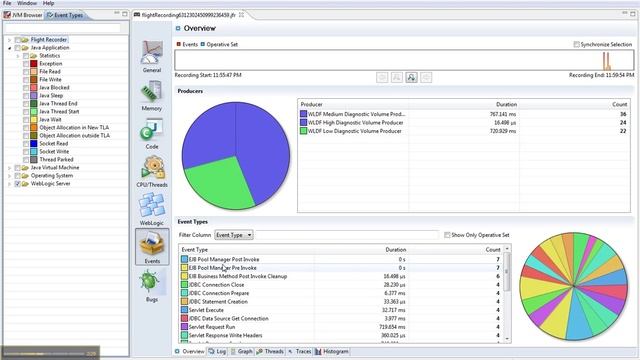Open the General tab group icon

152,53
